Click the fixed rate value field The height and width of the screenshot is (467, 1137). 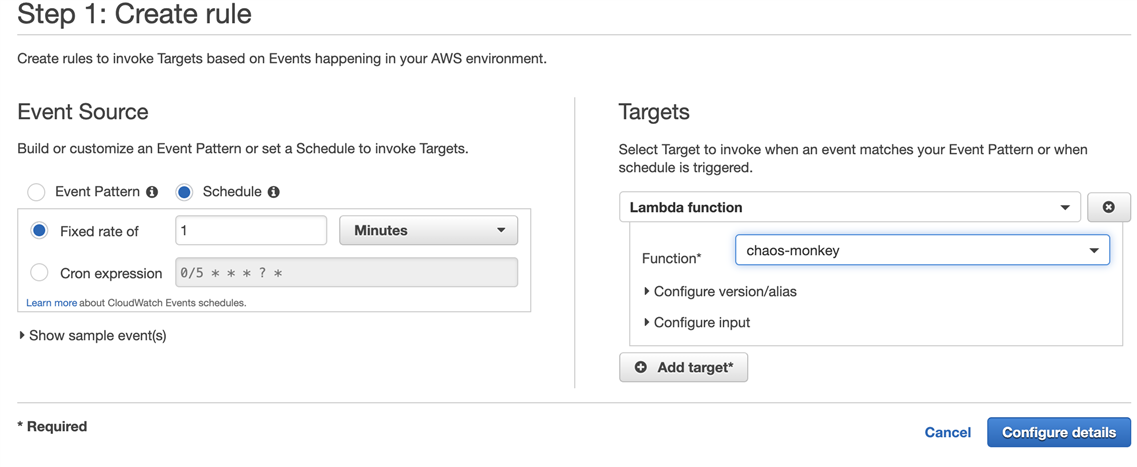251,231
